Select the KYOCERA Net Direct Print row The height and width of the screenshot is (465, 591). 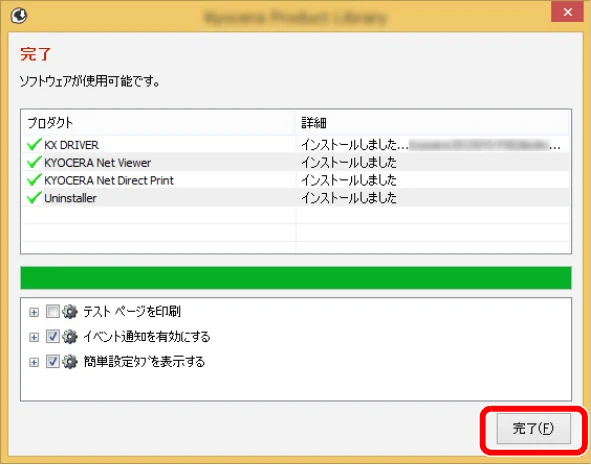click(296, 180)
